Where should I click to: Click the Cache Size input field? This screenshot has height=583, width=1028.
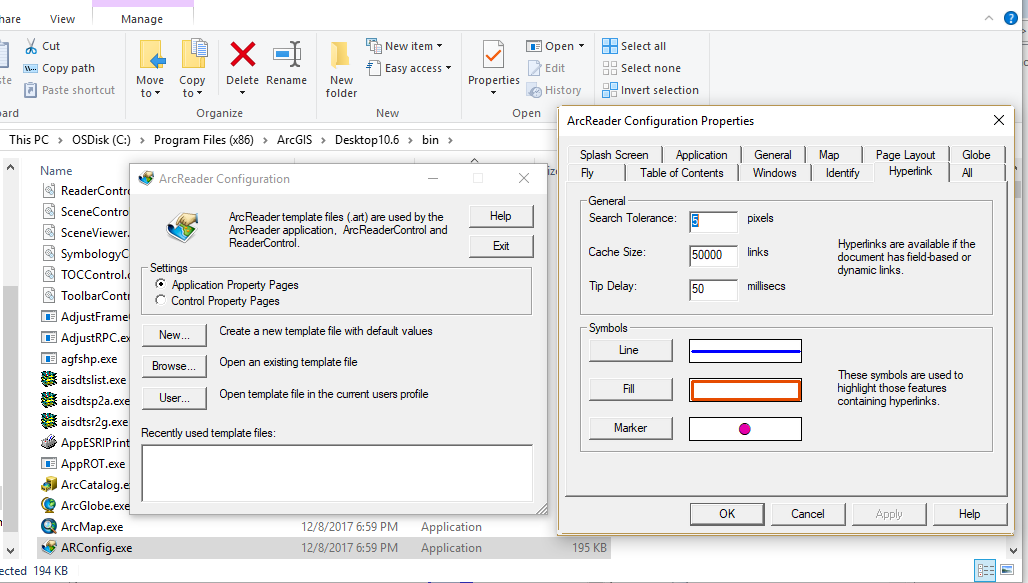click(x=713, y=255)
